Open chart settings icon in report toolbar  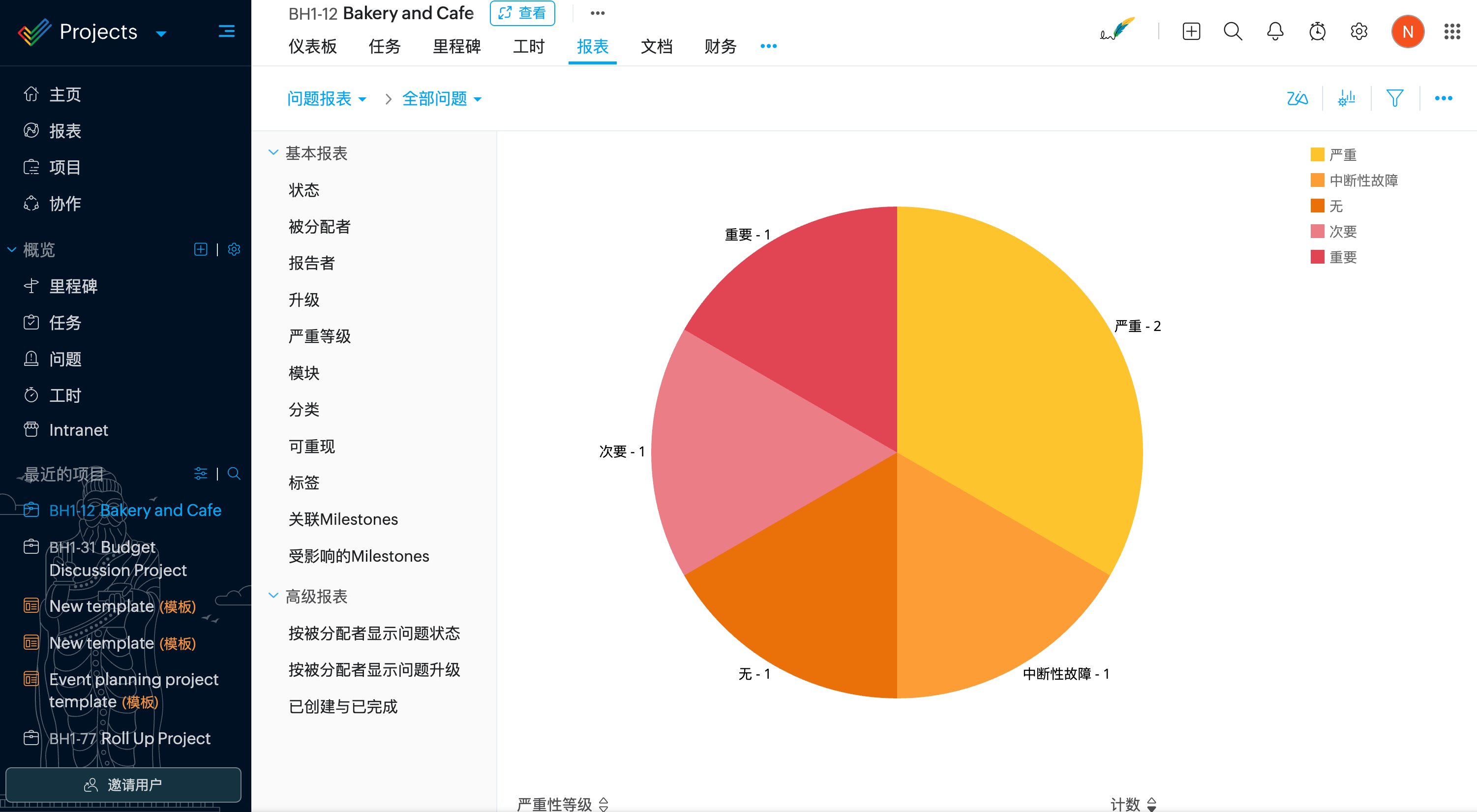click(x=1346, y=98)
